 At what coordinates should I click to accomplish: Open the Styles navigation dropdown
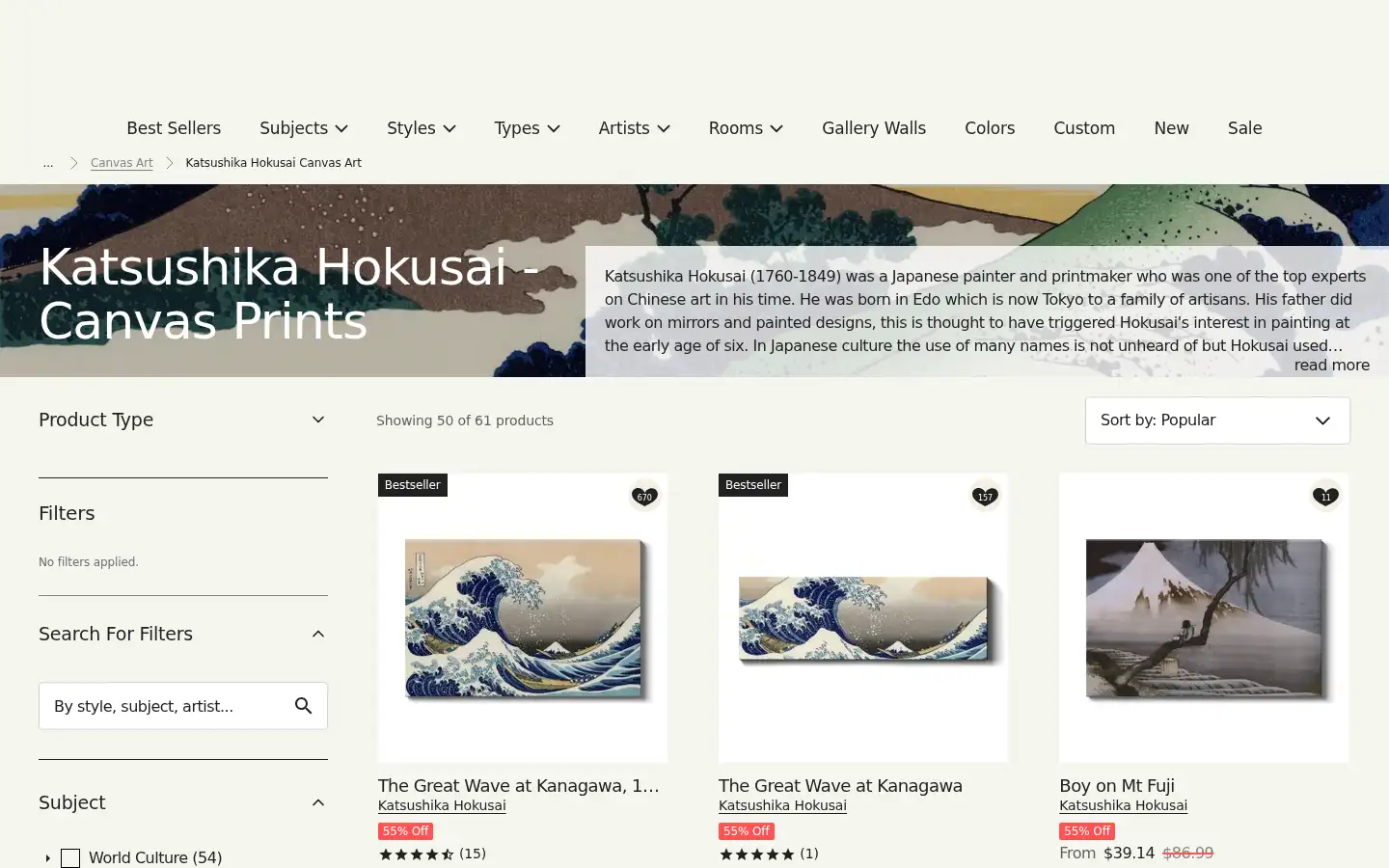422,128
